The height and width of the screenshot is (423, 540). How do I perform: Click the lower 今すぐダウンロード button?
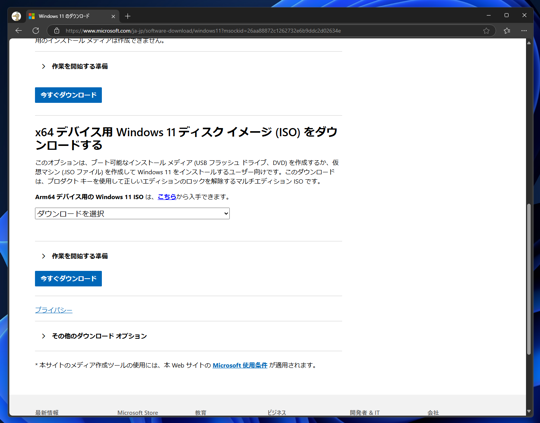coord(68,278)
